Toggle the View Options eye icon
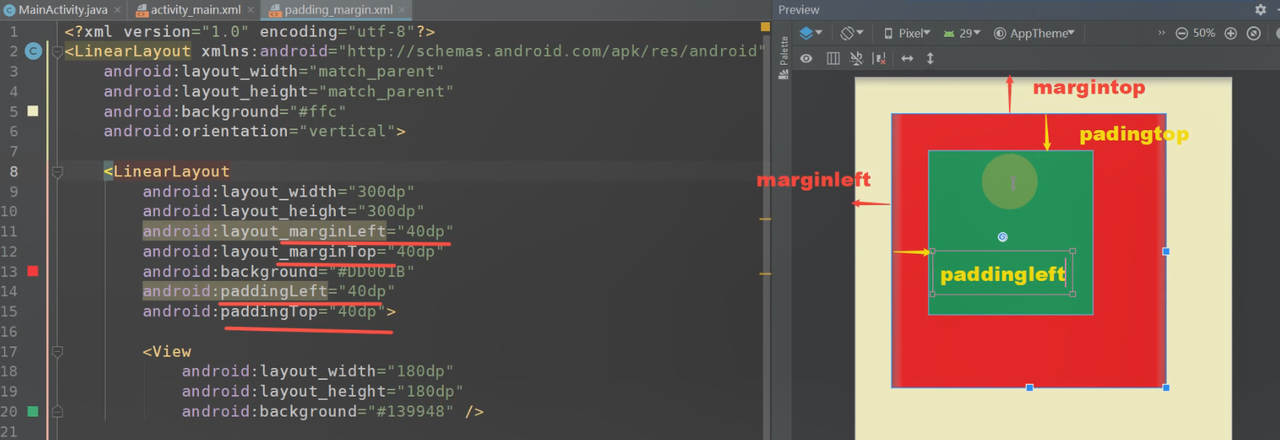1280x440 pixels. (x=806, y=58)
